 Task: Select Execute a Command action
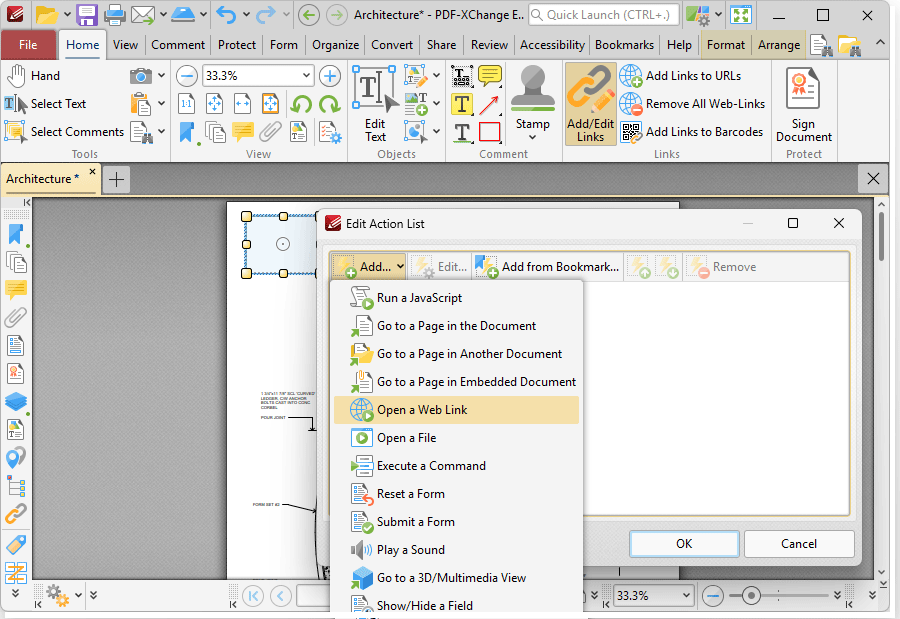(x=456, y=466)
